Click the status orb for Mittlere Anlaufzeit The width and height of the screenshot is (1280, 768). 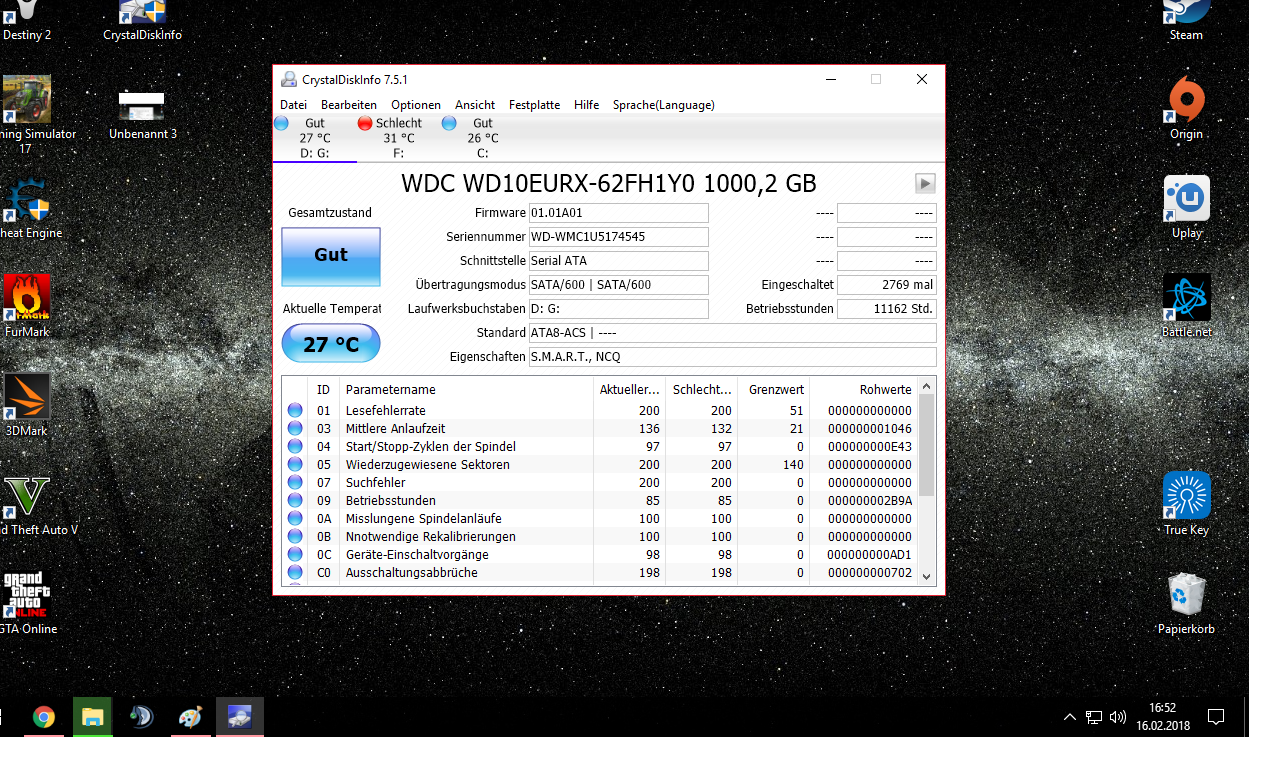click(295, 429)
